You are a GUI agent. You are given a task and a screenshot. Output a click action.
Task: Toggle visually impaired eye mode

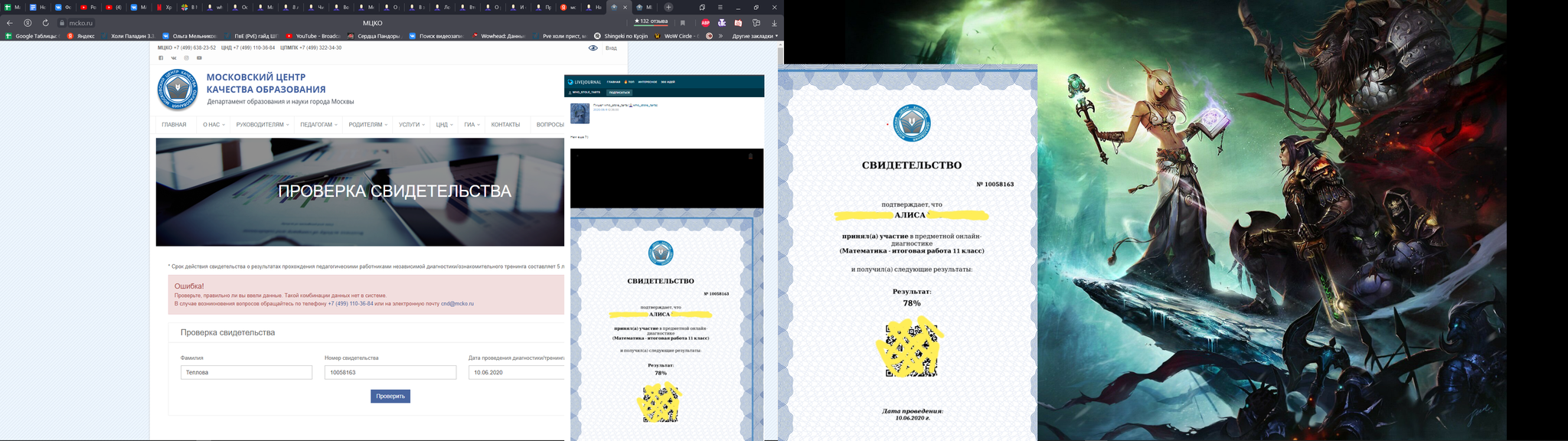(593, 47)
